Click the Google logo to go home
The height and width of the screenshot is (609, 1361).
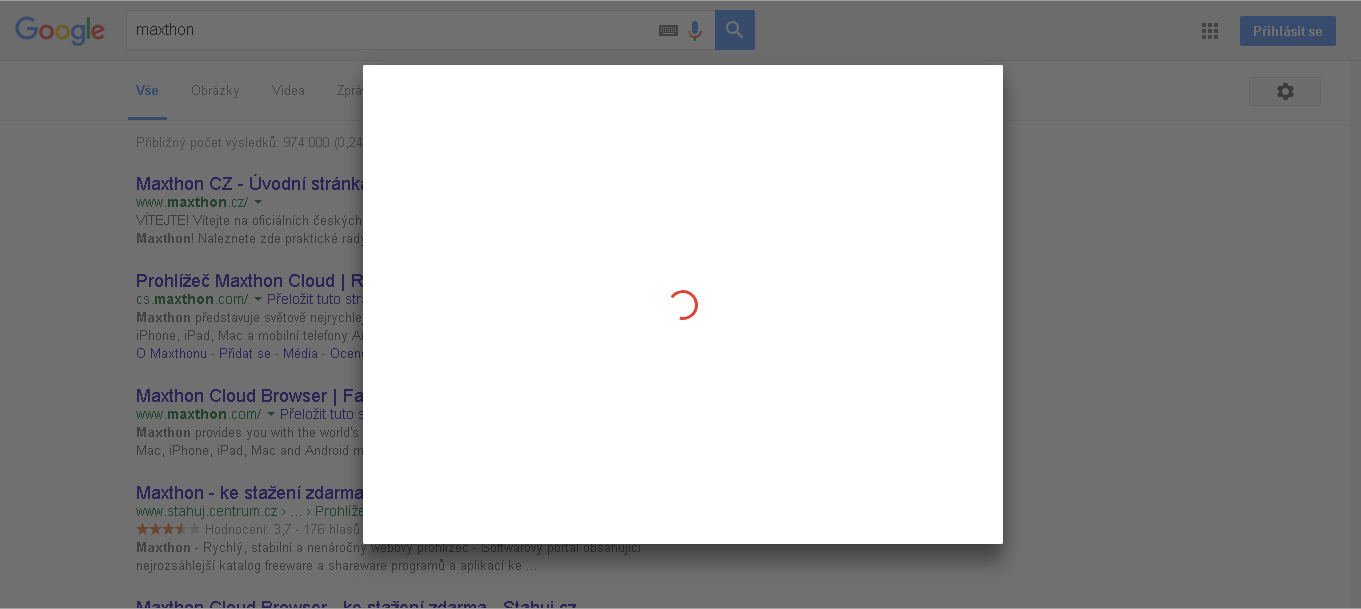60,30
